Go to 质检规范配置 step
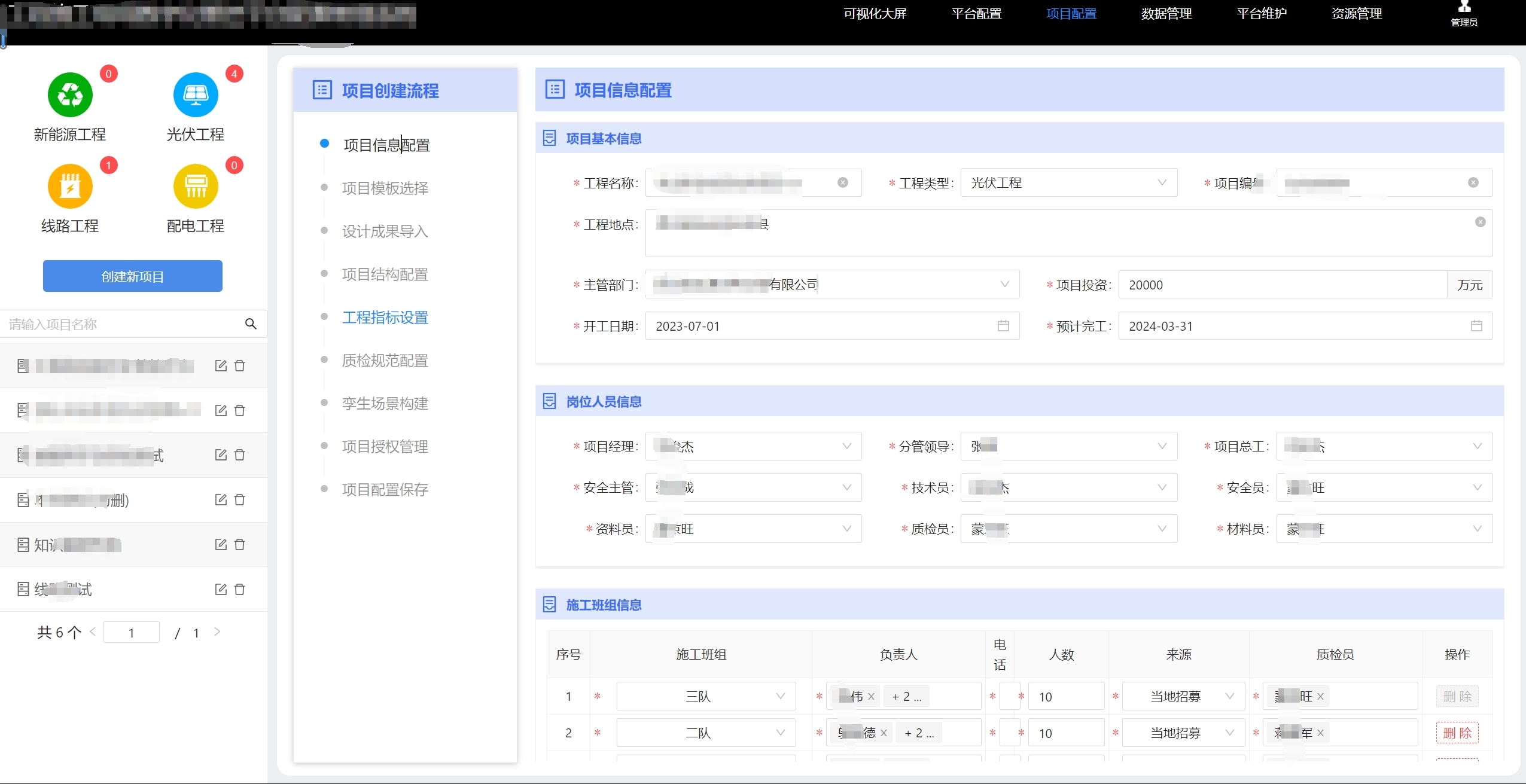Viewport: 1526px width, 784px height. click(x=385, y=361)
